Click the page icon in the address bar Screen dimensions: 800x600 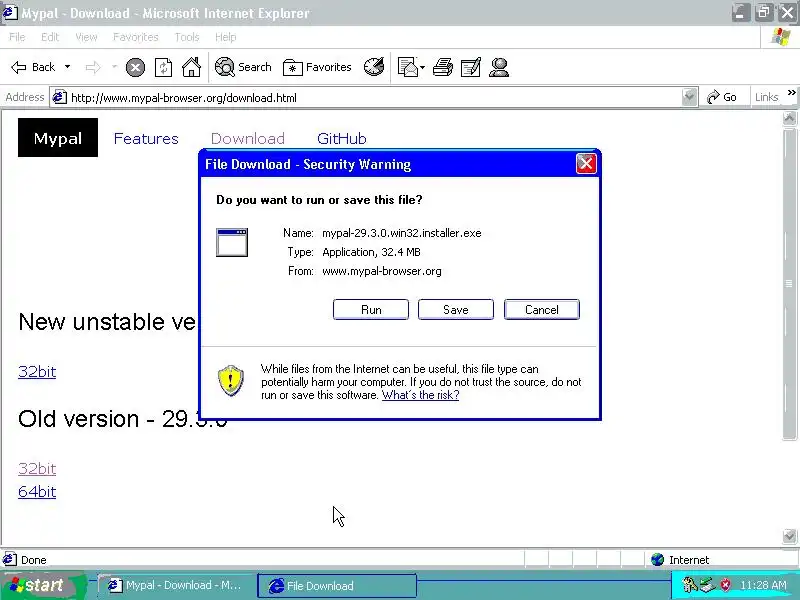point(60,97)
